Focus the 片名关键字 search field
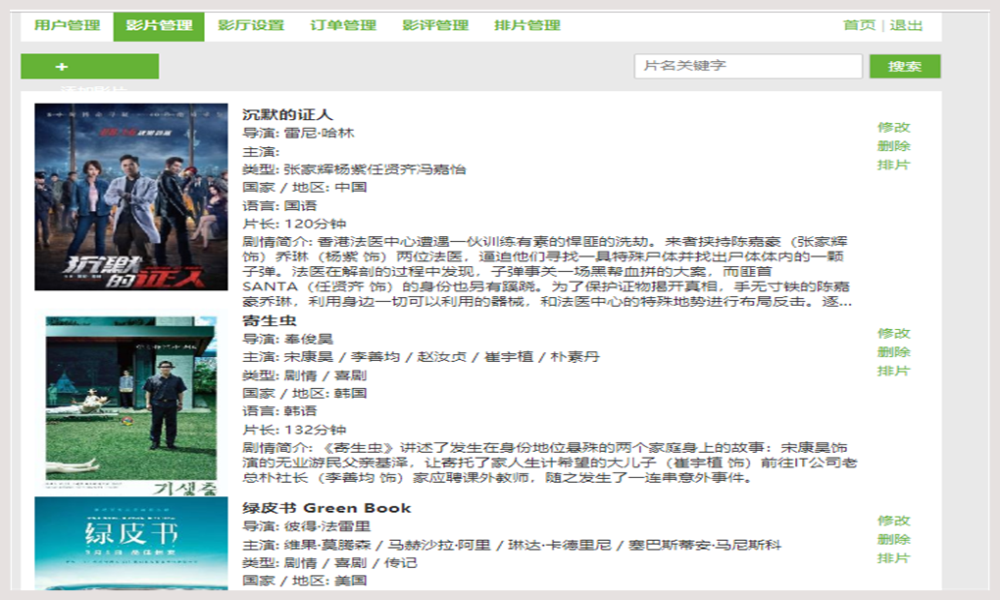 (748, 66)
